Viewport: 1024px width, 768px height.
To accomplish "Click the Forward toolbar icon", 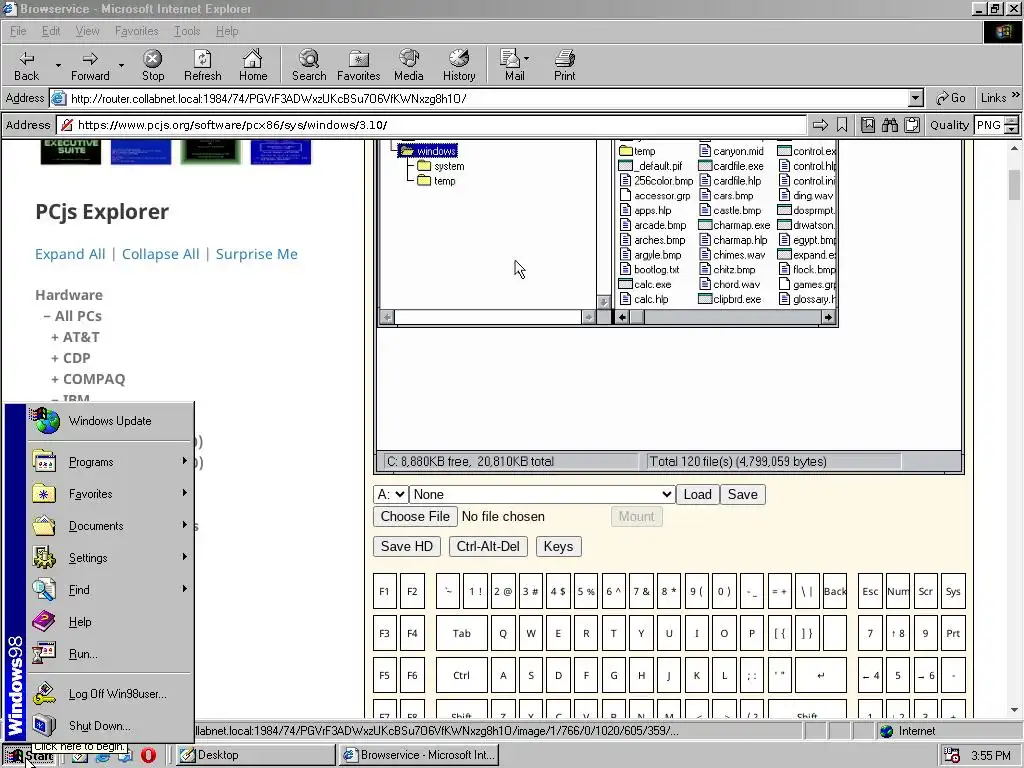I will click(x=90, y=65).
